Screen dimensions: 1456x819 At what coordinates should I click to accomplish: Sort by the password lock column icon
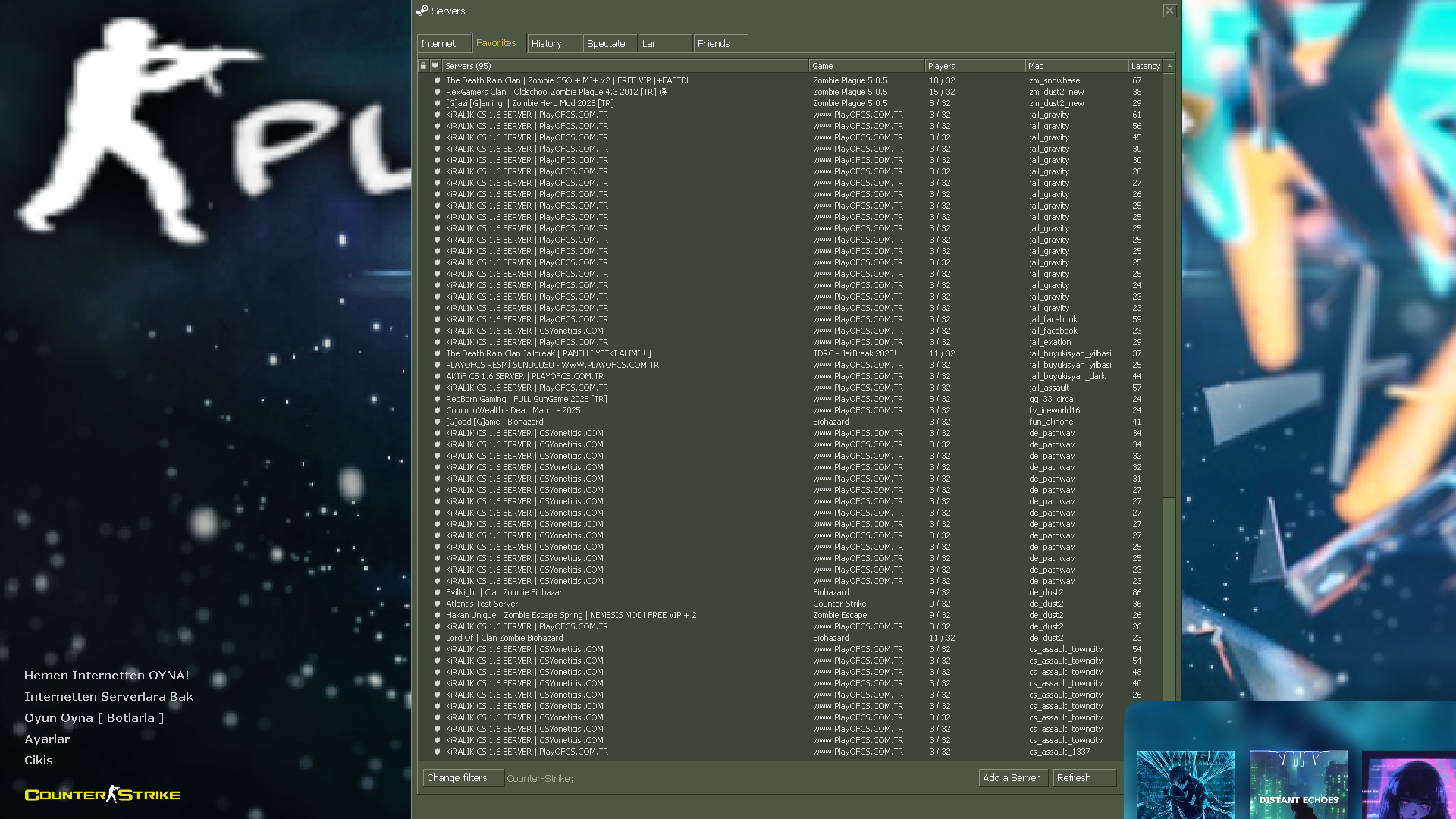pos(423,66)
